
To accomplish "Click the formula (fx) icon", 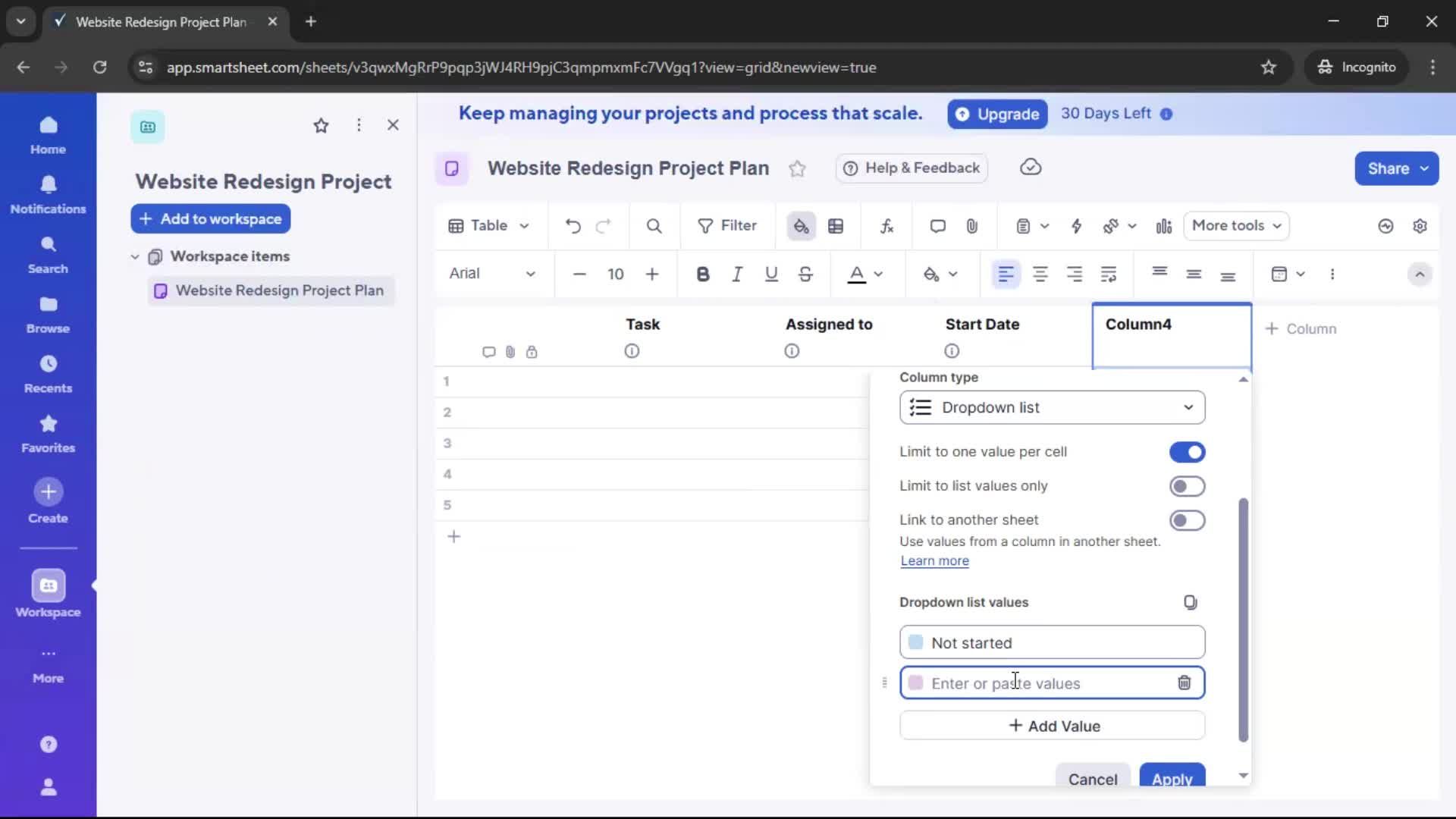I will pyautogui.click(x=887, y=226).
